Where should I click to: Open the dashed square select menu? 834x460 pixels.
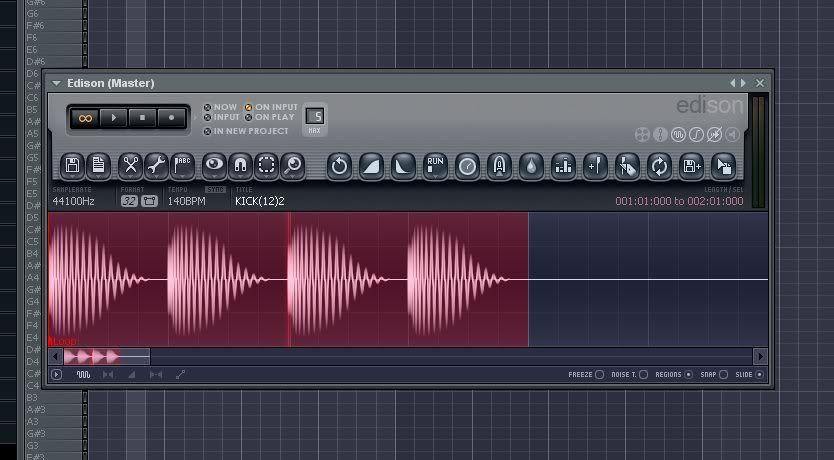tap(266, 166)
